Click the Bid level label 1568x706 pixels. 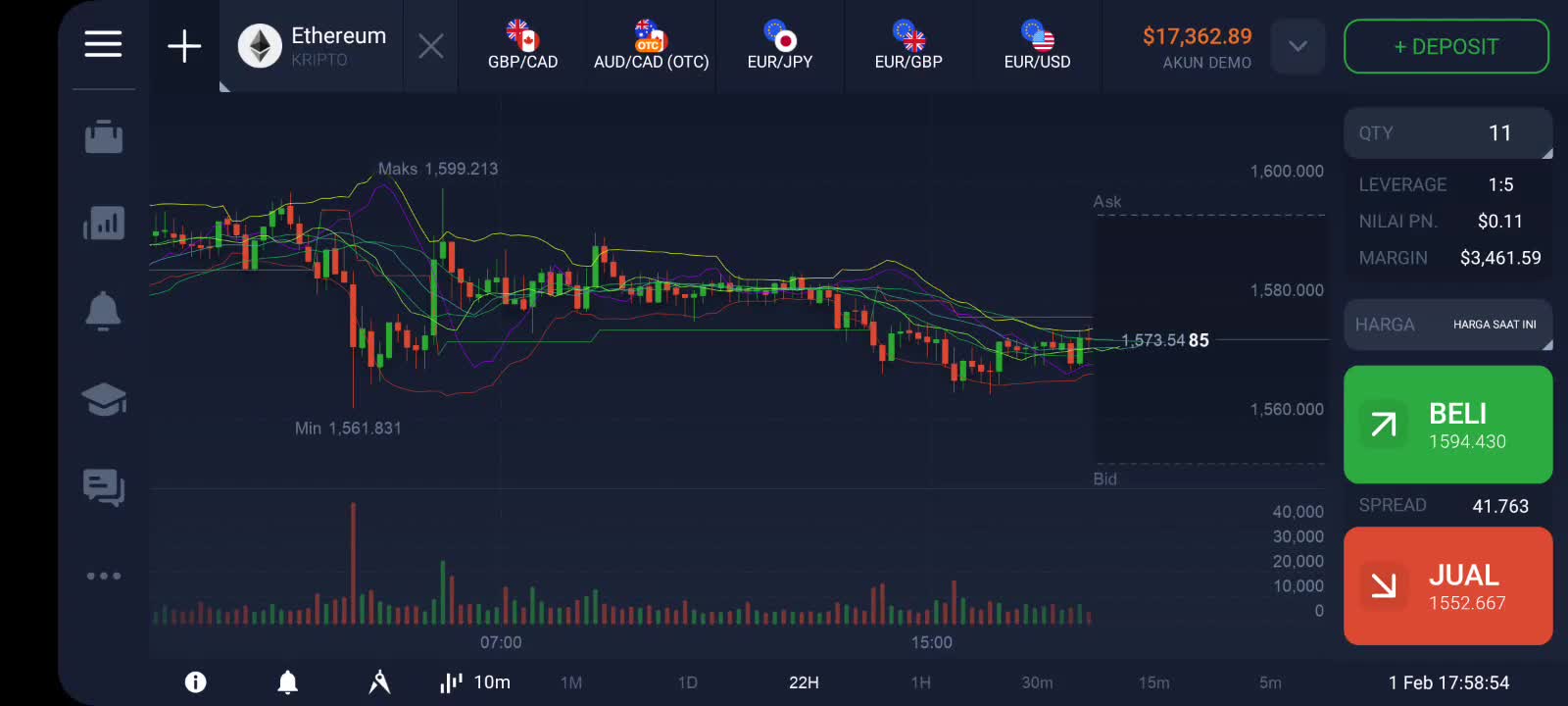pos(1105,479)
